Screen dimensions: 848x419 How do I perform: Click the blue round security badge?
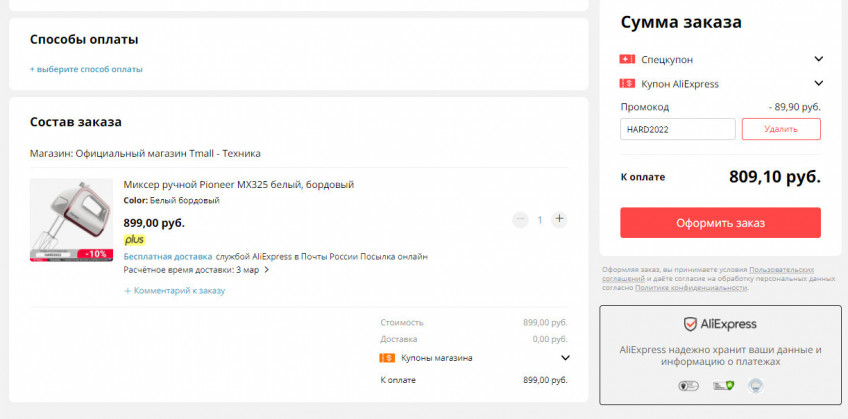(755, 385)
